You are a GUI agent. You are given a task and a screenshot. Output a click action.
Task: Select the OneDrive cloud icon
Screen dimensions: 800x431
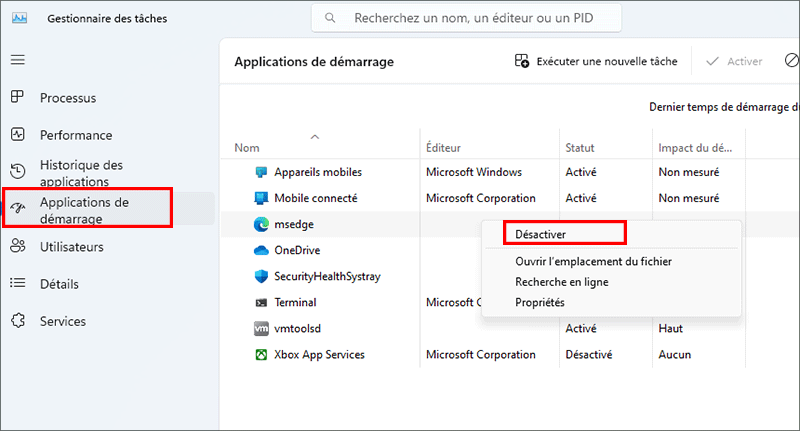(x=261, y=250)
